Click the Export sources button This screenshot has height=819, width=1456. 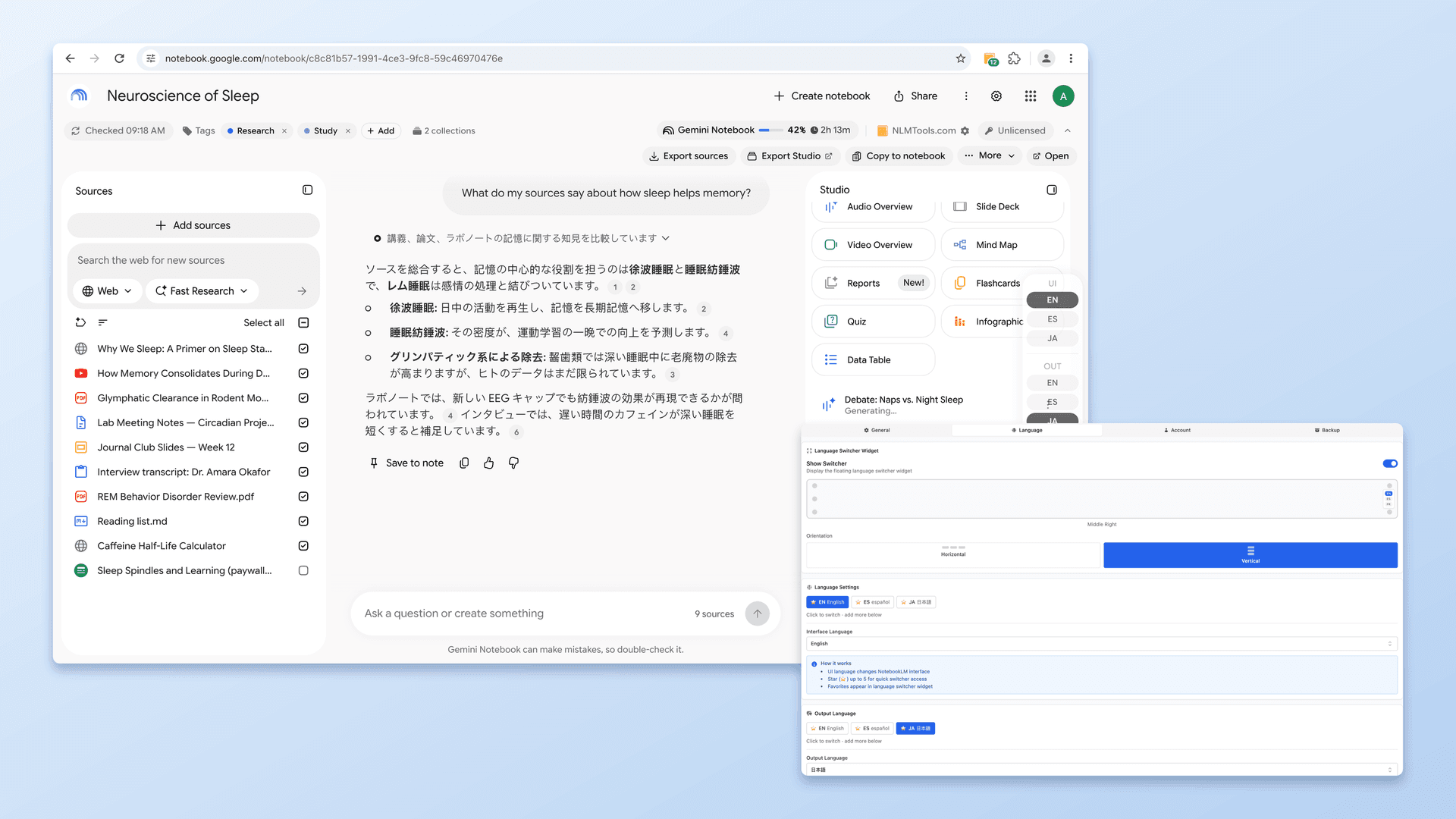(x=689, y=156)
